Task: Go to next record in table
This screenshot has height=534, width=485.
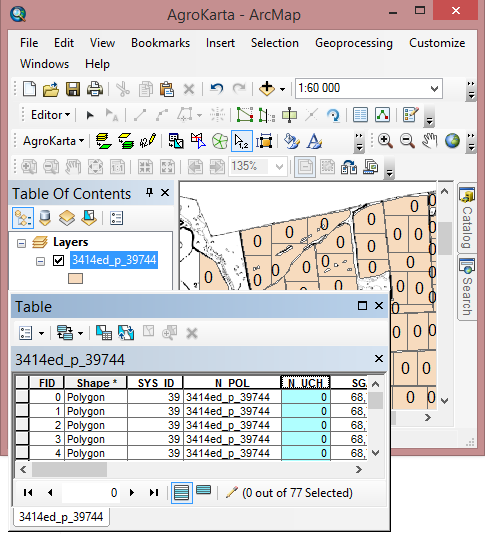Action: [132, 492]
